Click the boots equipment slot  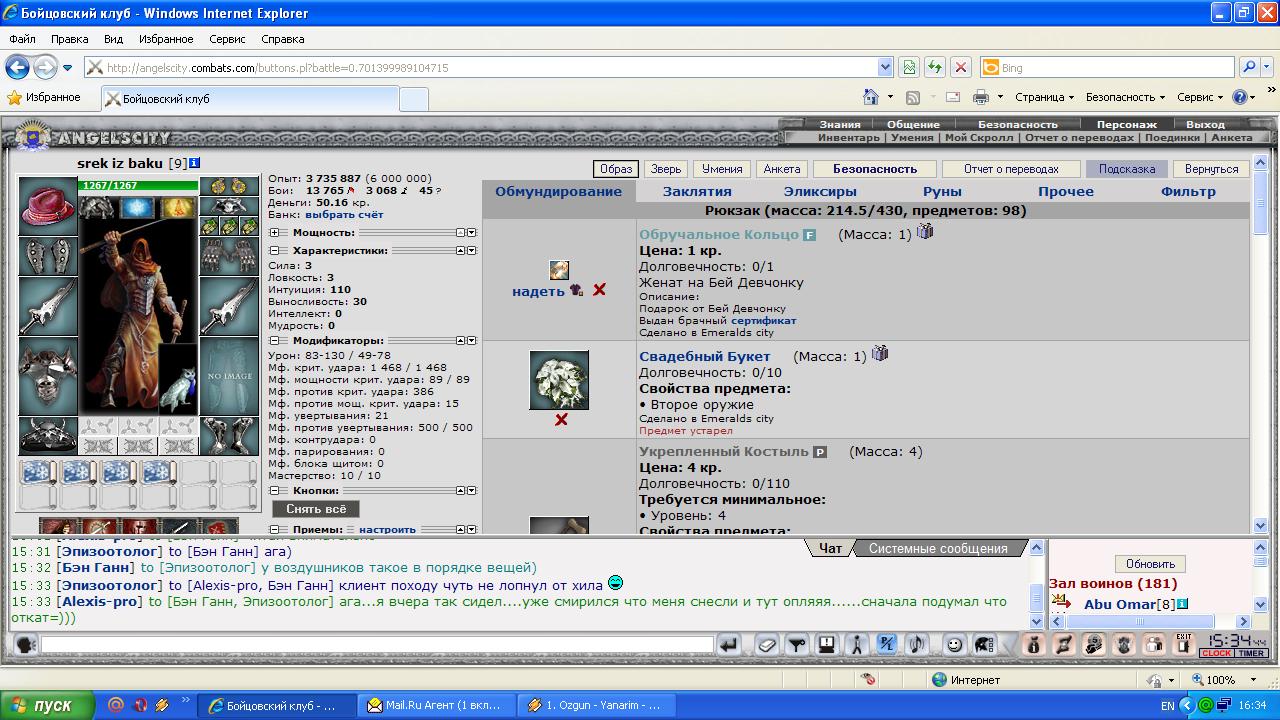pos(229,436)
